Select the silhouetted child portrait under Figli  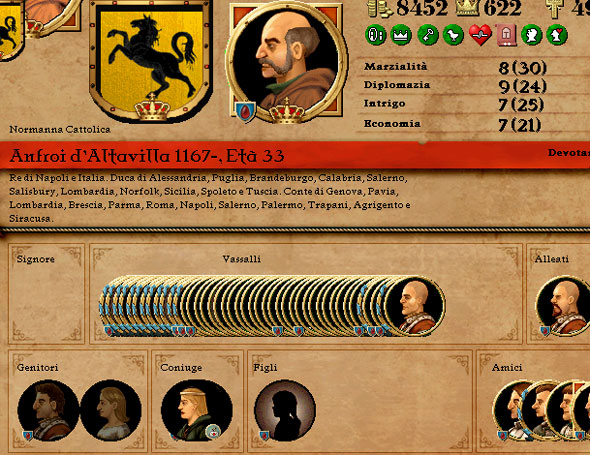point(285,410)
